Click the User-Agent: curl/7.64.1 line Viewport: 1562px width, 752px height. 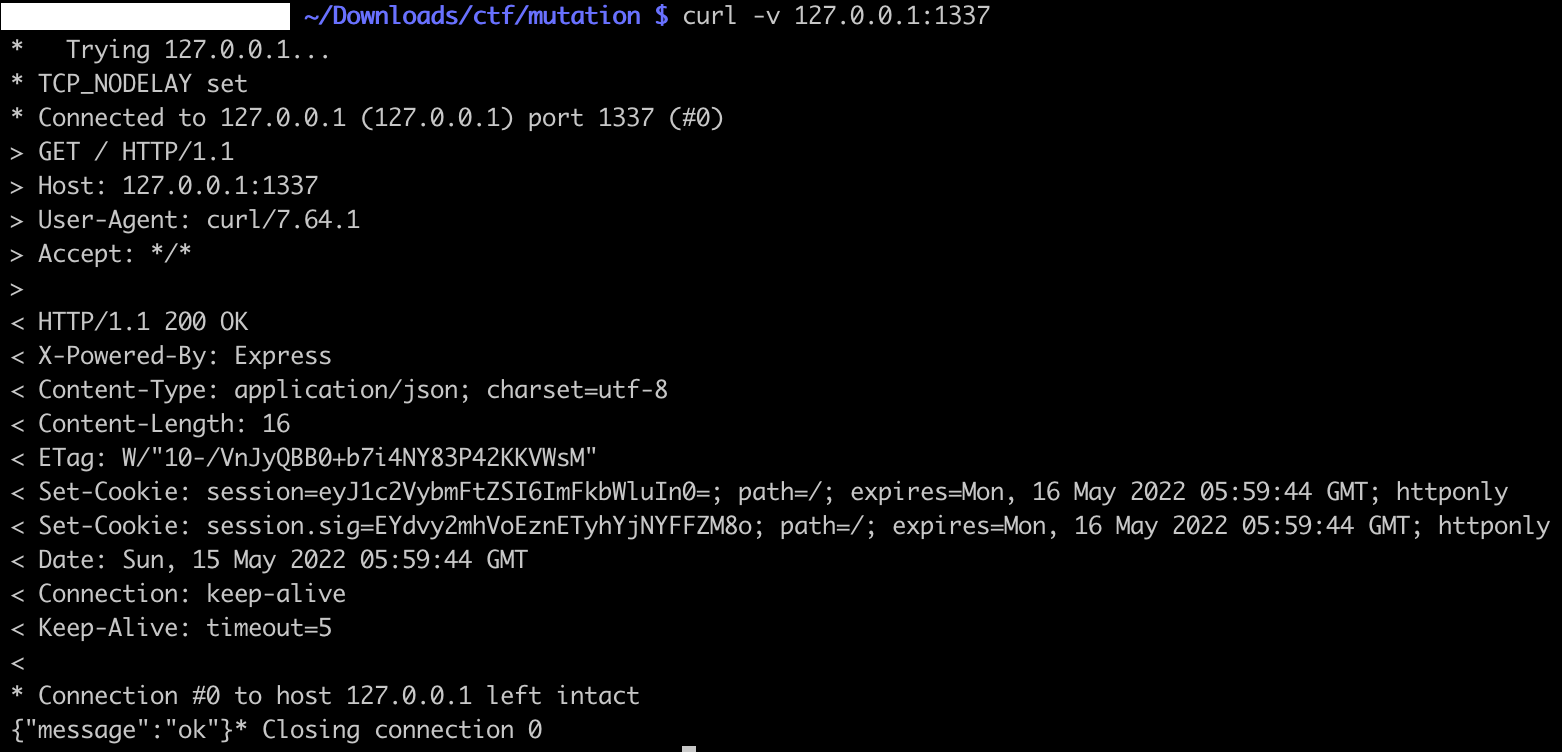click(199, 220)
